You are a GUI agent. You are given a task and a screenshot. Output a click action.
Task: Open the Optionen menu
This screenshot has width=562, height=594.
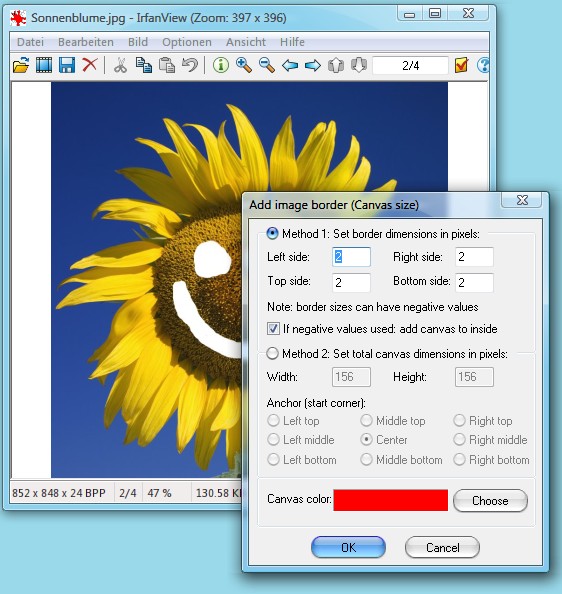point(187,42)
